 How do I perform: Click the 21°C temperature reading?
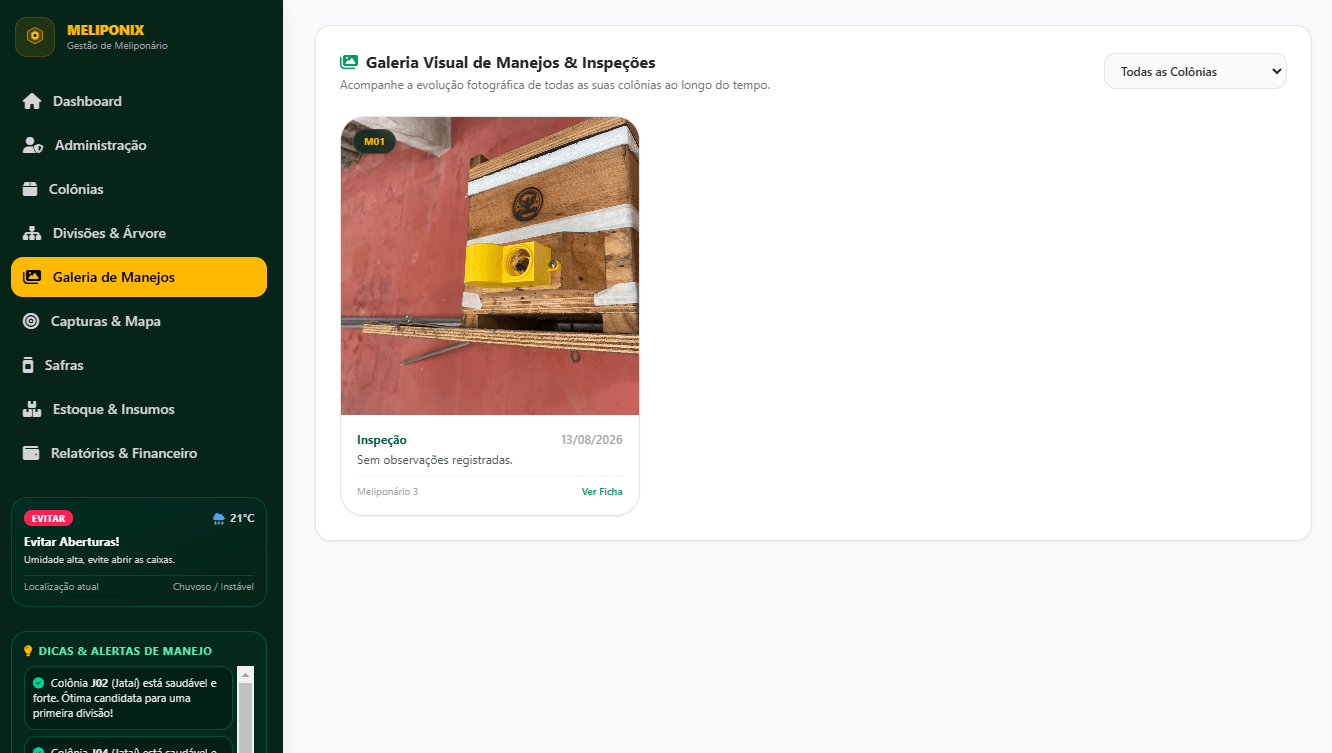[242, 518]
